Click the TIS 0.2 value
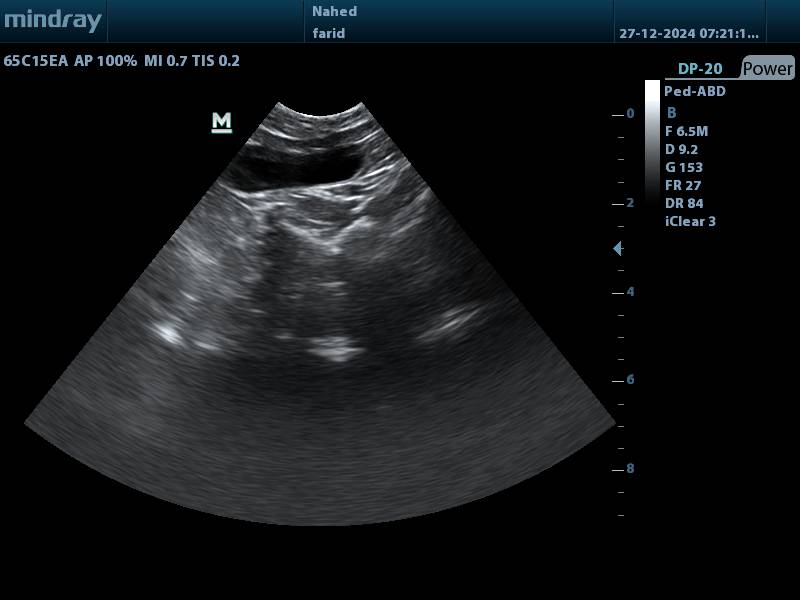Viewport: 800px width, 600px height. [x=216, y=61]
